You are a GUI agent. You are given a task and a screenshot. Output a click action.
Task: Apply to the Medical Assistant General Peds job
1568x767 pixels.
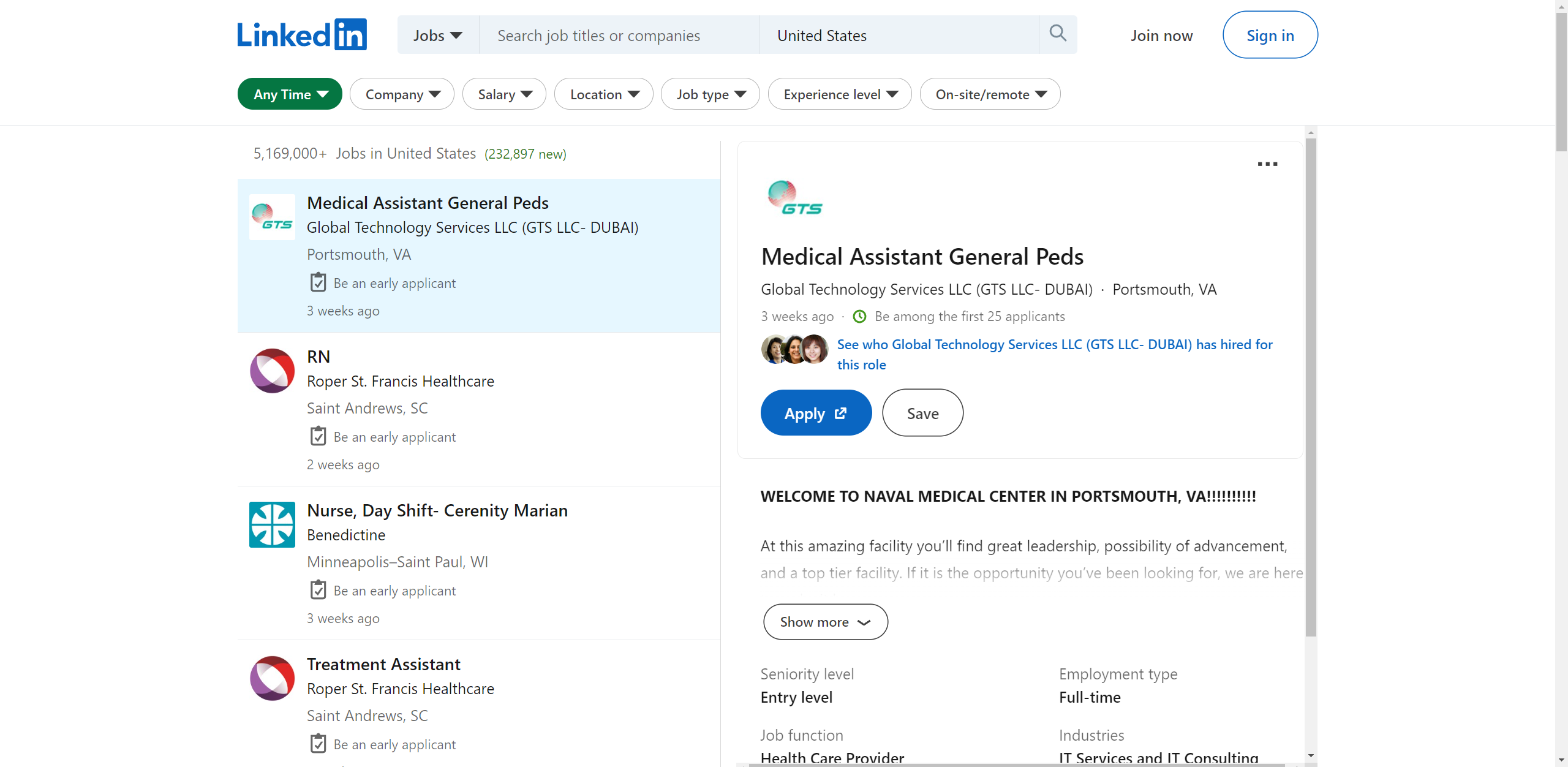click(815, 412)
